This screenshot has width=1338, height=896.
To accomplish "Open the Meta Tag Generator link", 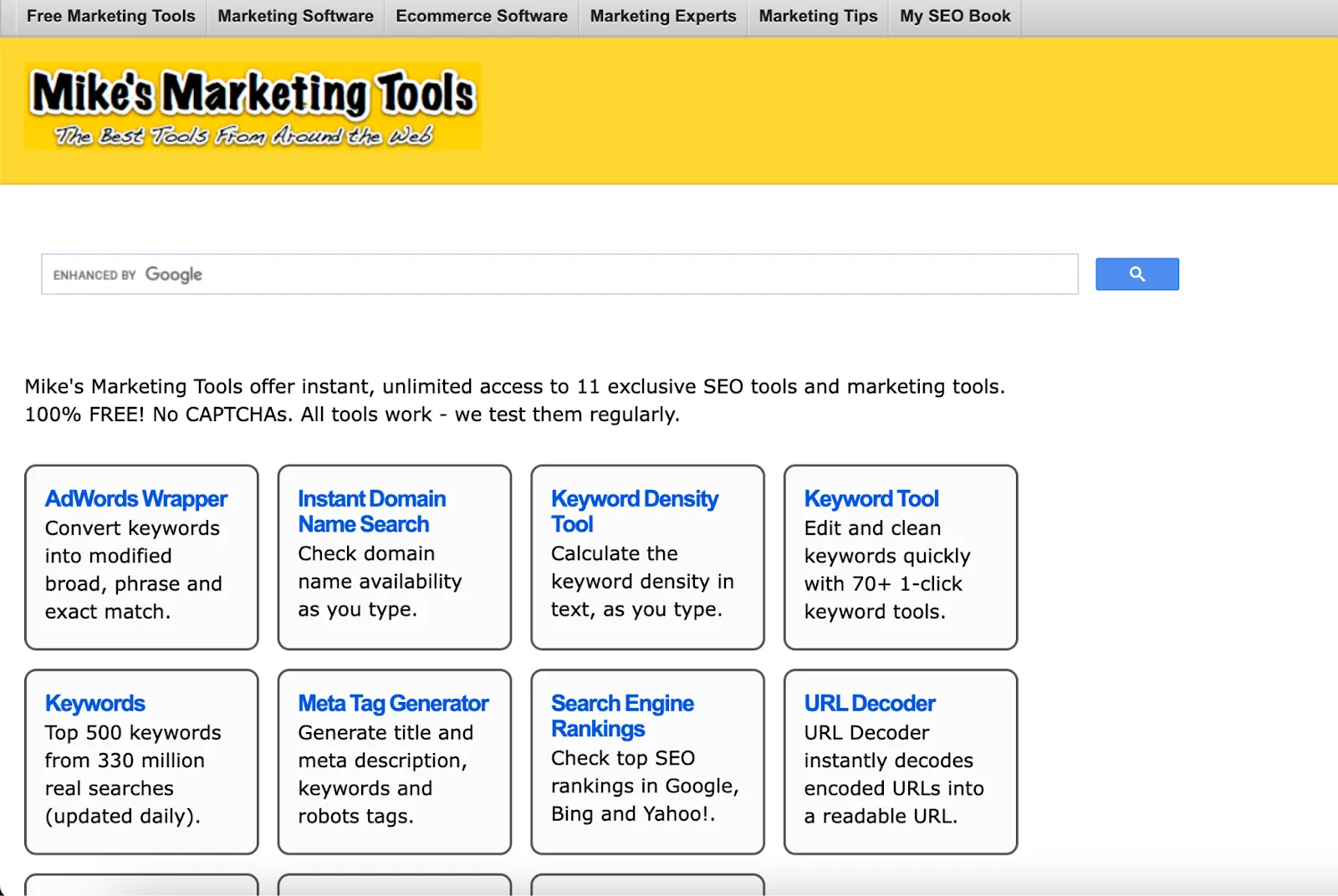I will tap(393, 704).
